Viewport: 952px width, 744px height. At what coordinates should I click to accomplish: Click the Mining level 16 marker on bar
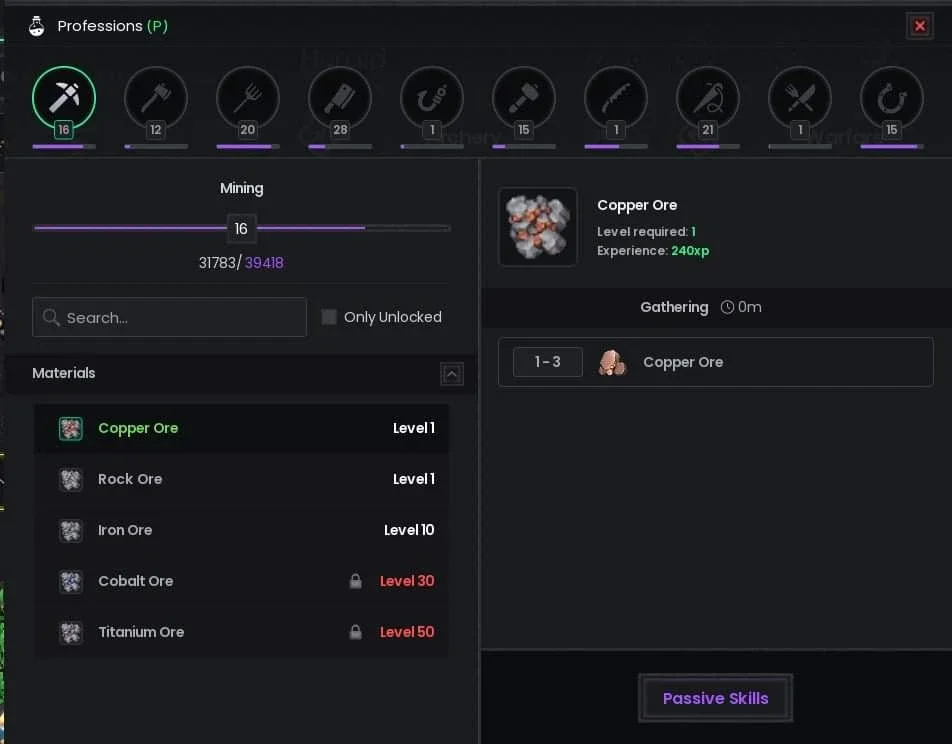pos(241,228)
